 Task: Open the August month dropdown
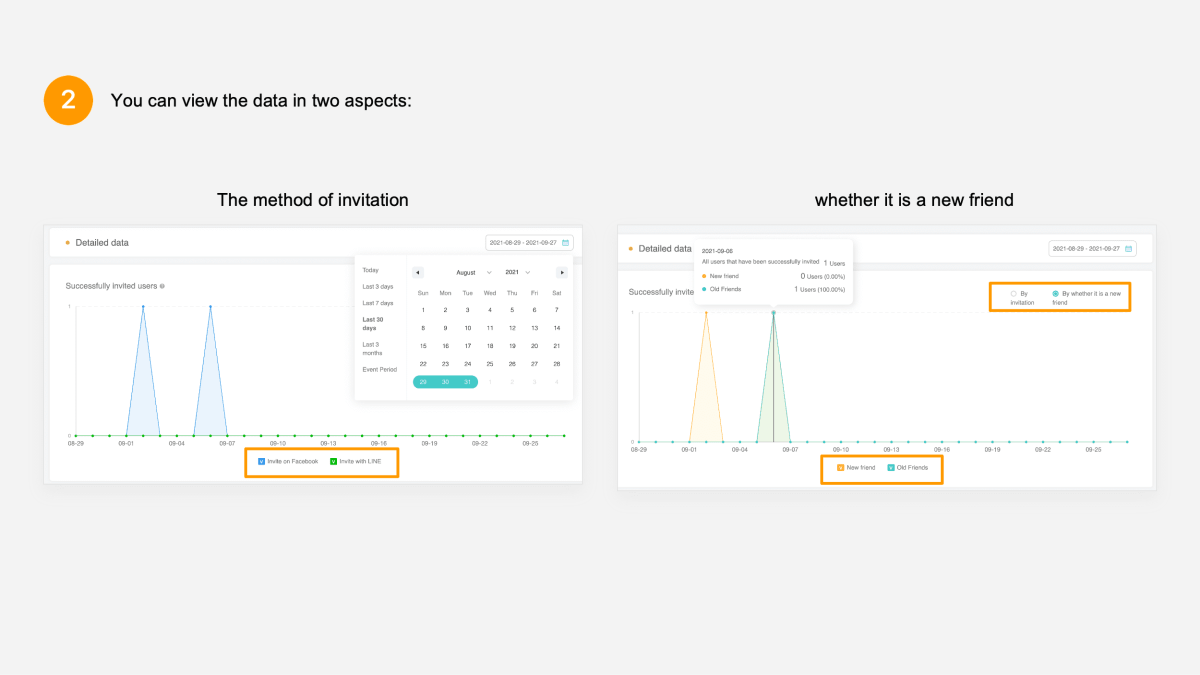coord(473,272)
